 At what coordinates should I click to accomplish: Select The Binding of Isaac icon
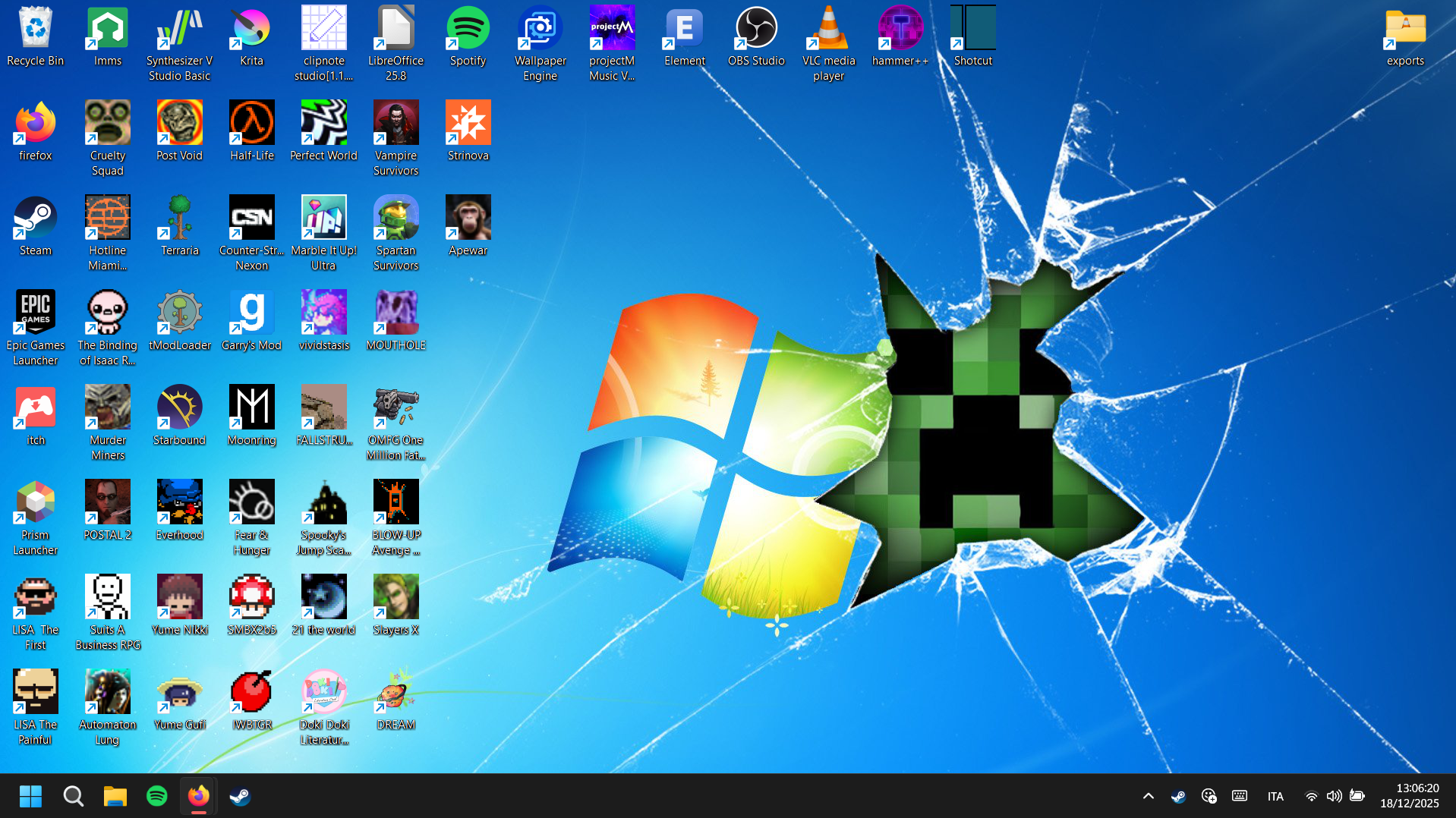[x=107, y=329]
